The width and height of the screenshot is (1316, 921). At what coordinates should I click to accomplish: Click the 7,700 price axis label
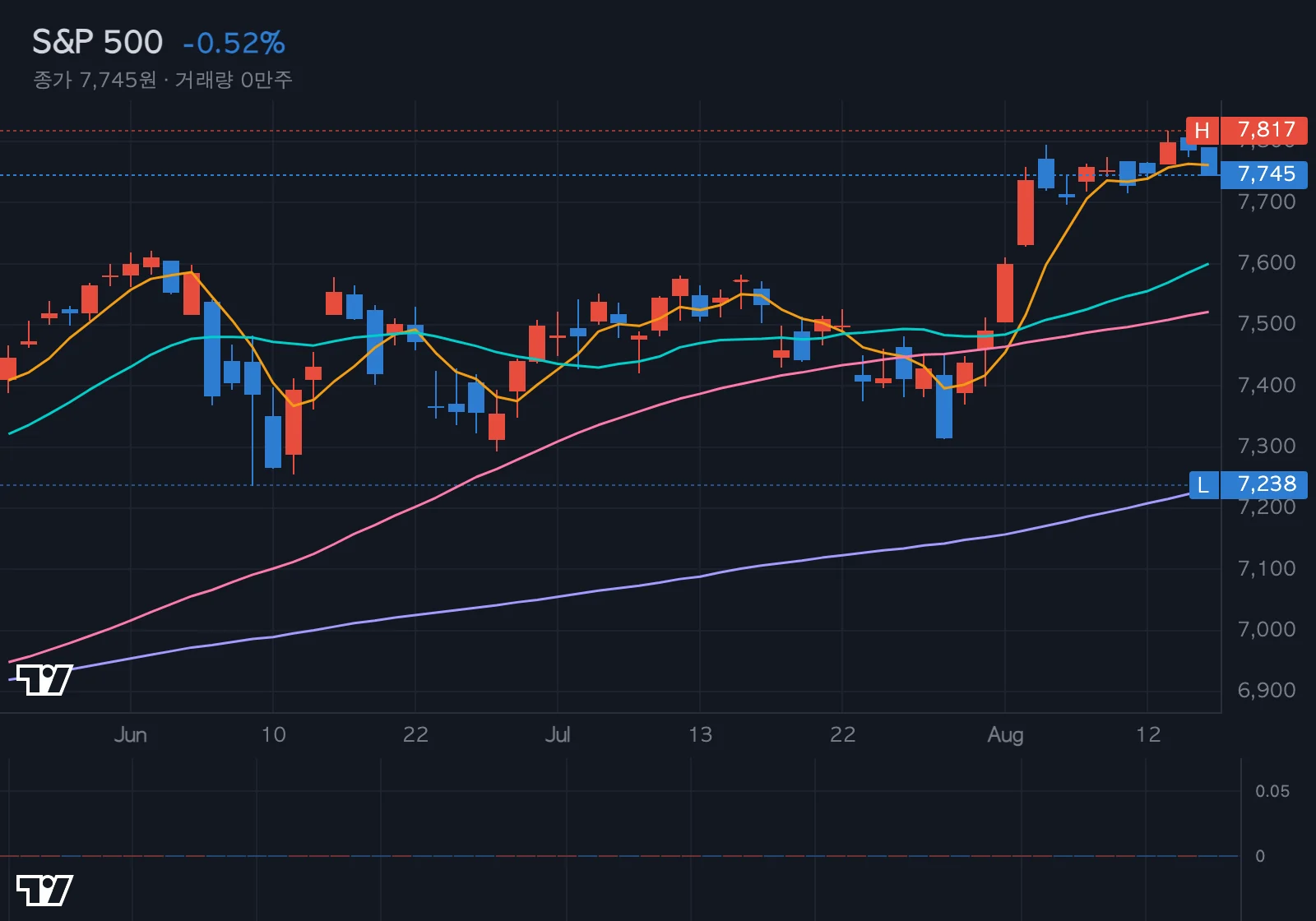click(1267, 202)
